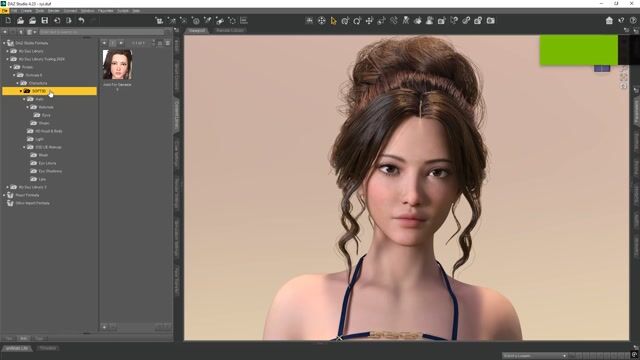Select the Rotate tool
This screenshot has height=360, width=640.
(357, 20)
